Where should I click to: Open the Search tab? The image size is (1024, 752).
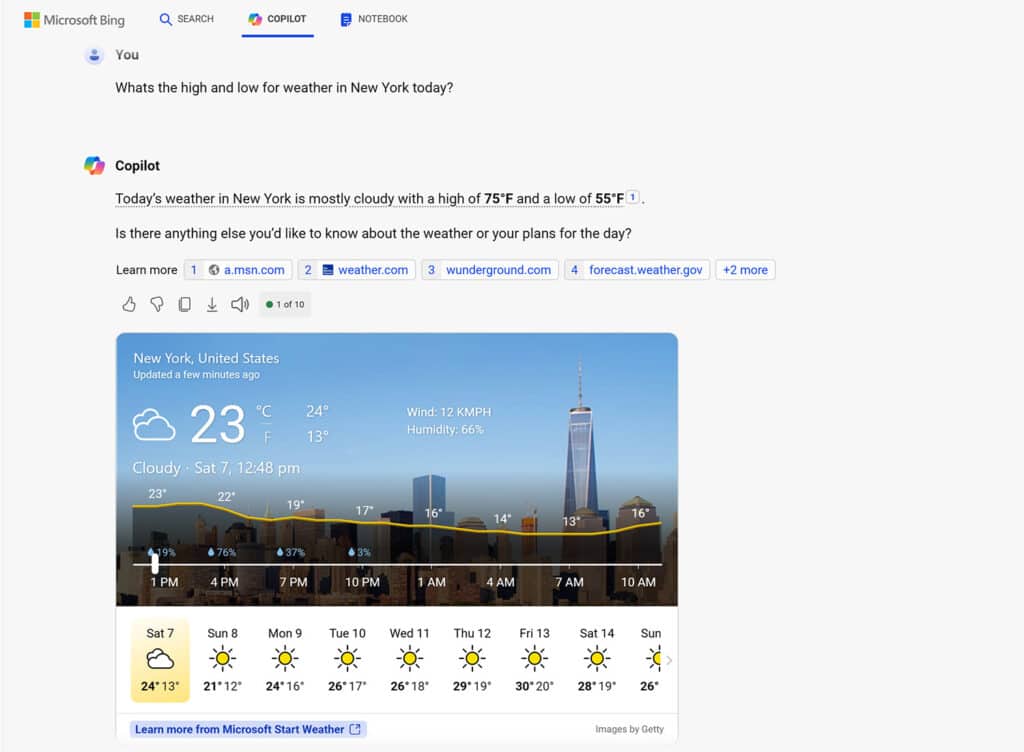point(187,19)
